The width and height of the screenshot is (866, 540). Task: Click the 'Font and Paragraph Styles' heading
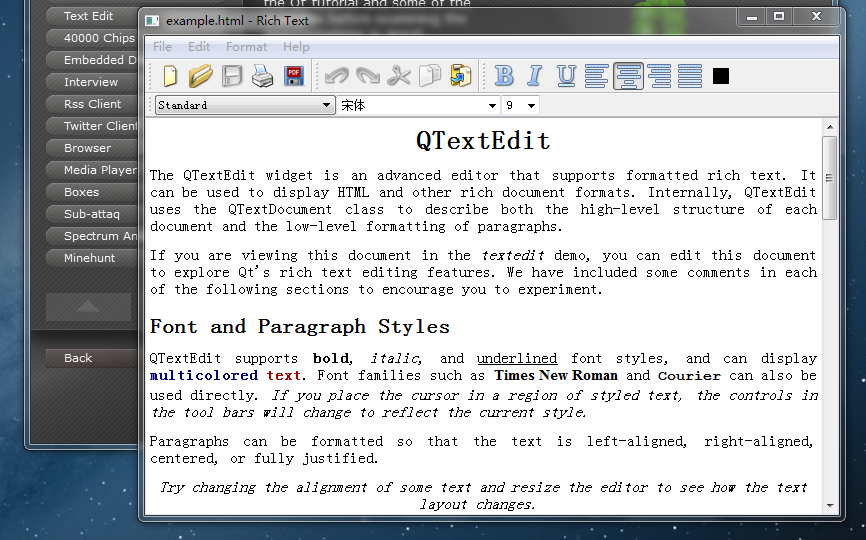click(300, 327)
